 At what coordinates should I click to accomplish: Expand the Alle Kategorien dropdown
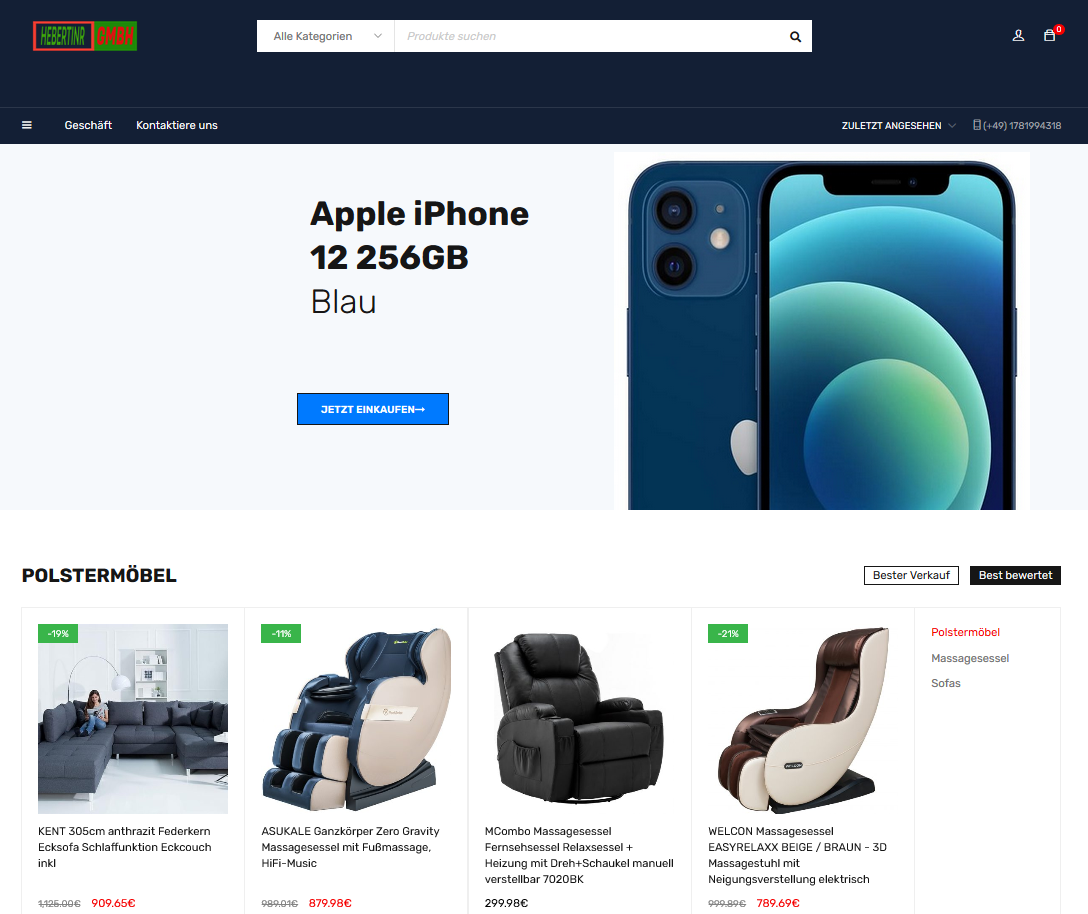coord(325,36)
